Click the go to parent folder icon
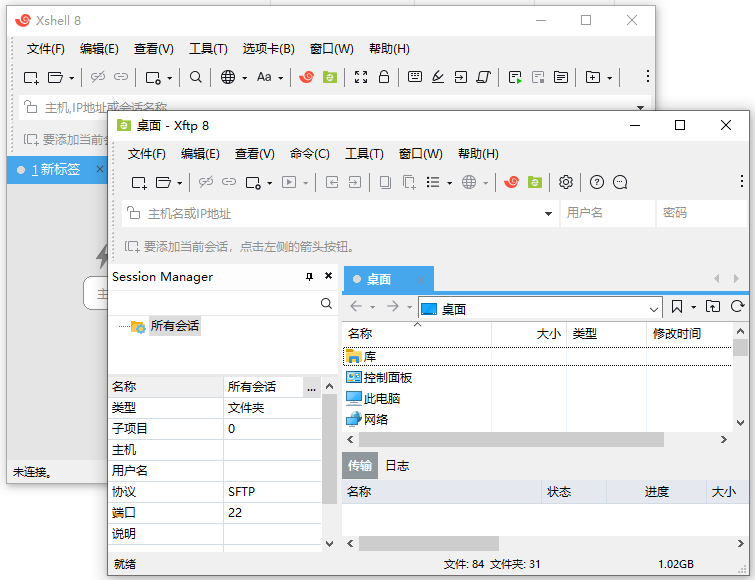 pos(713,307)
